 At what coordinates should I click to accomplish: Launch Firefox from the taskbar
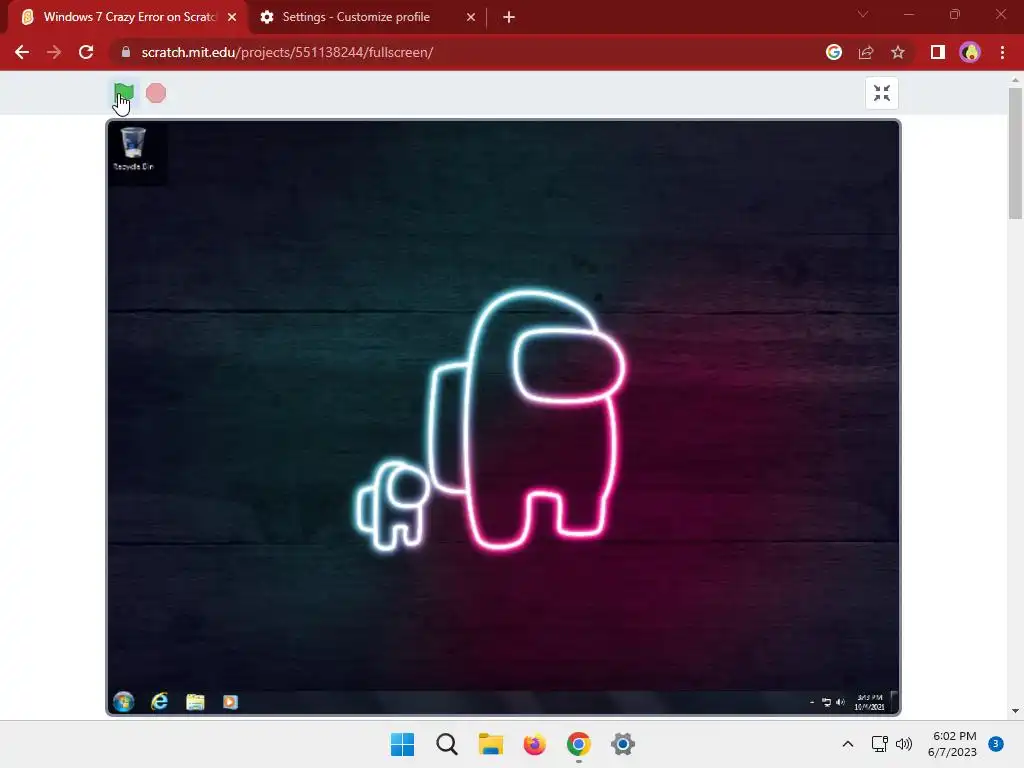pyautogui.click(x=534, y=744)
